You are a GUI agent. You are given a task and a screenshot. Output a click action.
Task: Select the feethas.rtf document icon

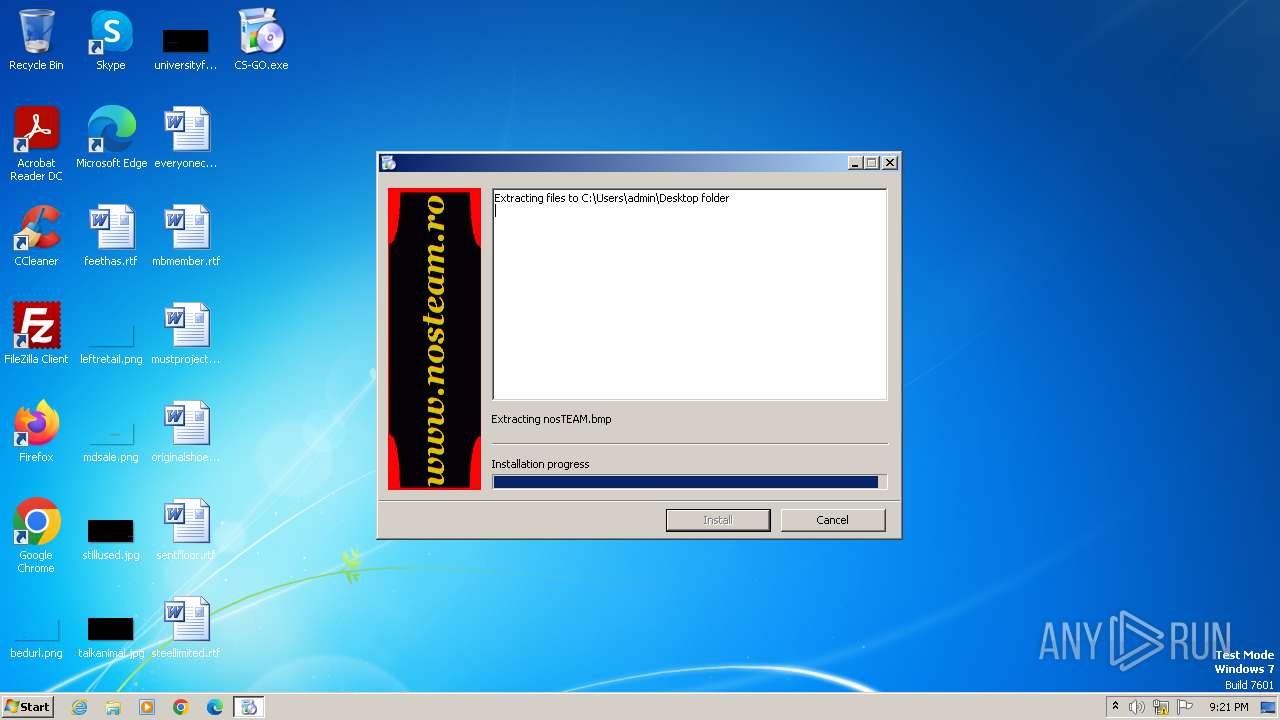111,236
